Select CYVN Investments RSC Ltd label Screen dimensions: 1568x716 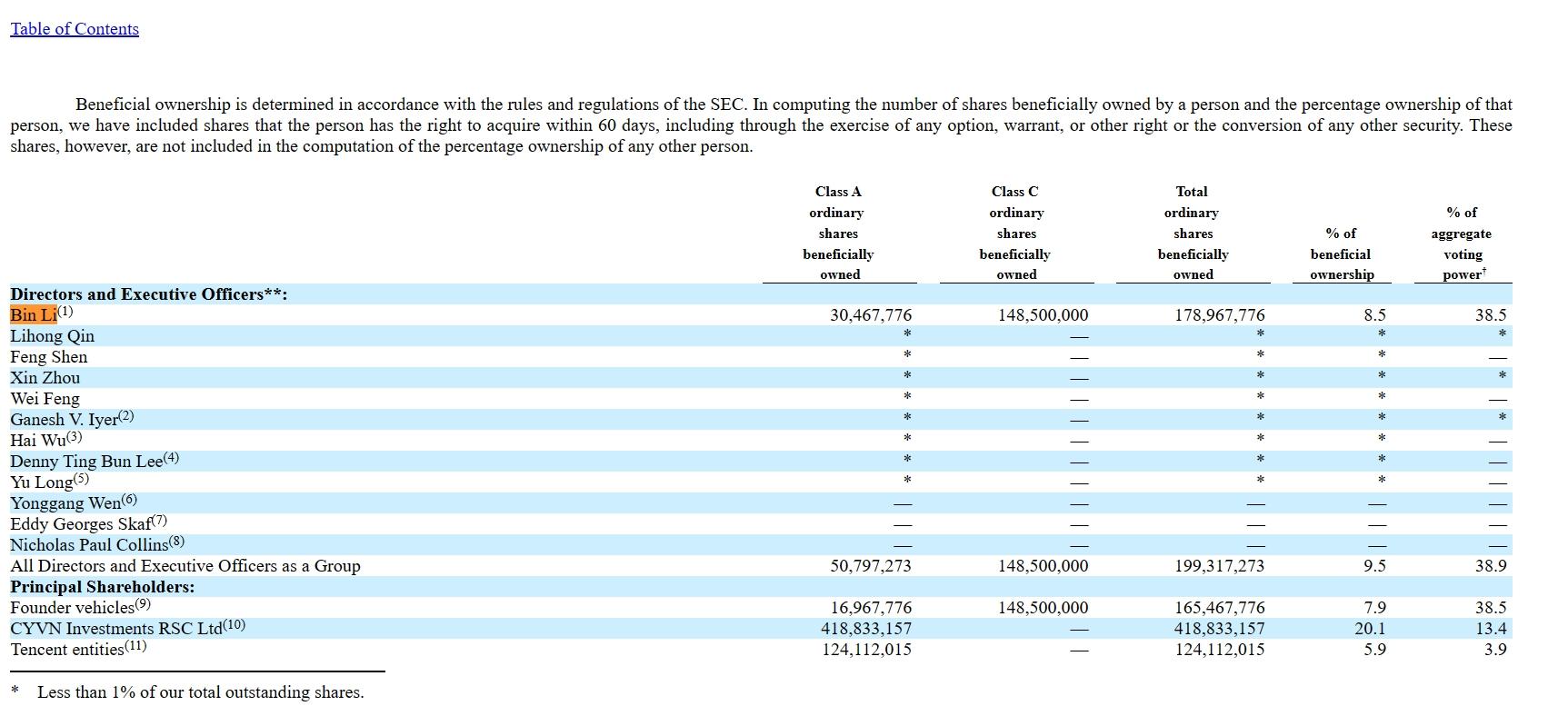coord(115,629)
